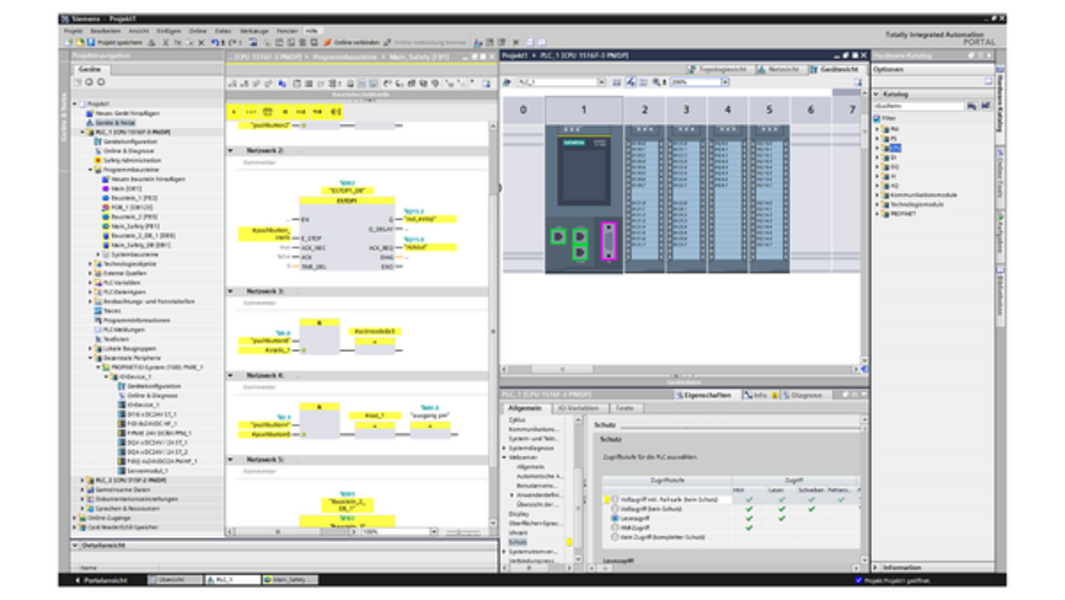The width and height of the screenshot is (1065, 600).
Task: Open Main [OB1] block
Action: pos(126,188)
